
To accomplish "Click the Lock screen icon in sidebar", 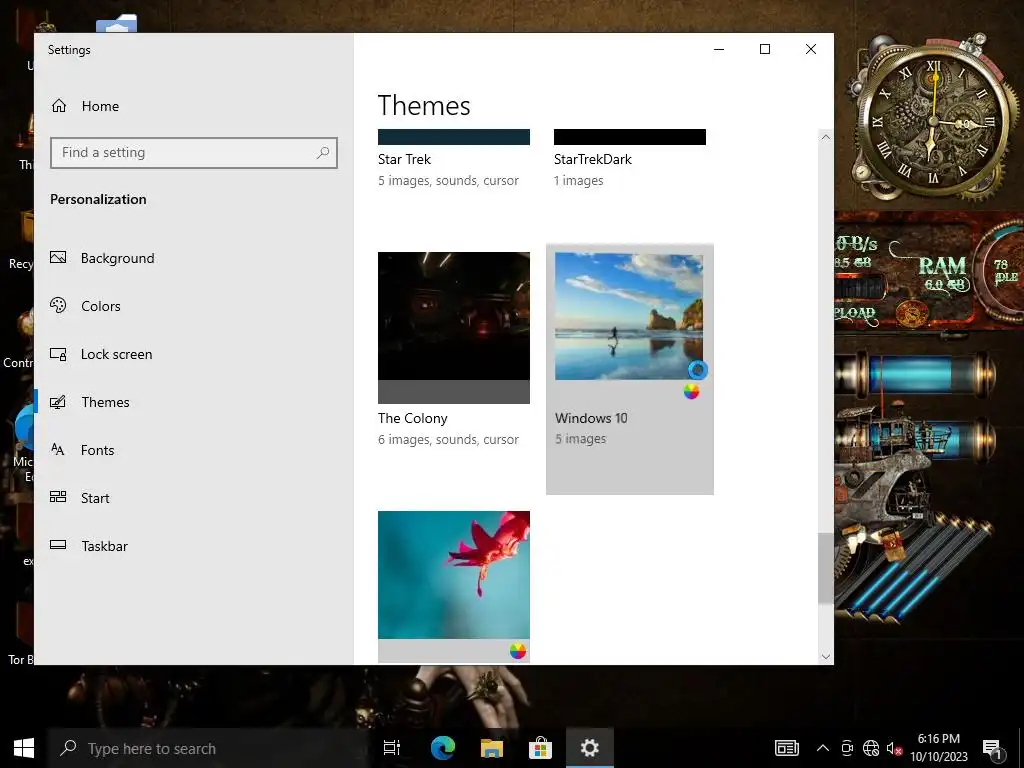I will coord(58,354).
